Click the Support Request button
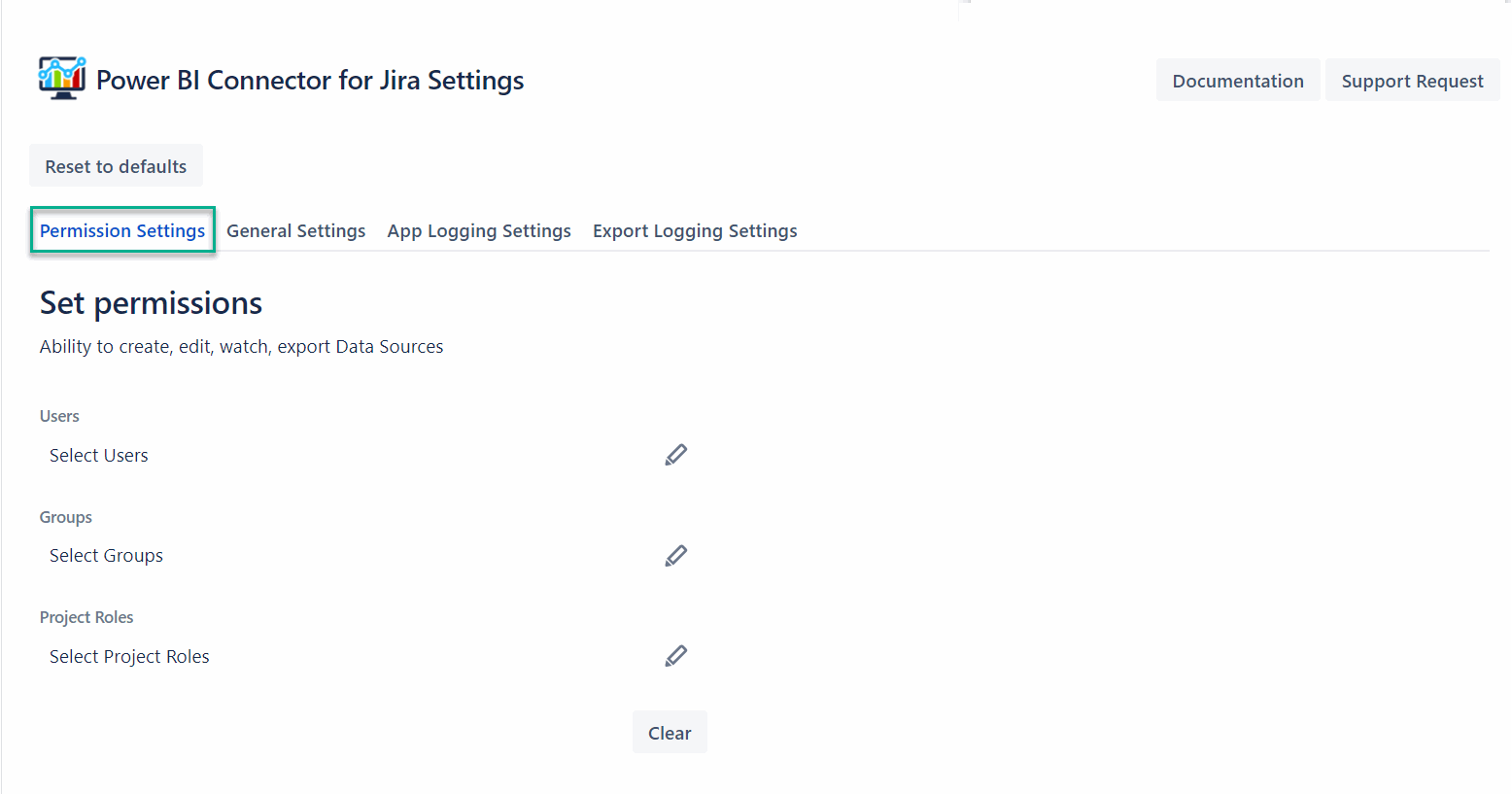The image size is (1512, 794). [1412, 80]
